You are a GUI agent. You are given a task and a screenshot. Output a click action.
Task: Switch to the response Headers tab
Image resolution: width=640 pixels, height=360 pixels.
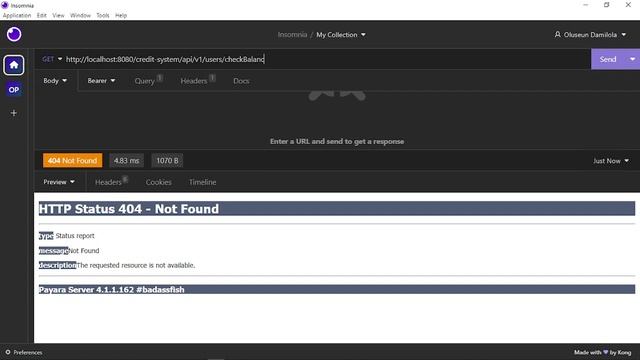click(111, 182)
